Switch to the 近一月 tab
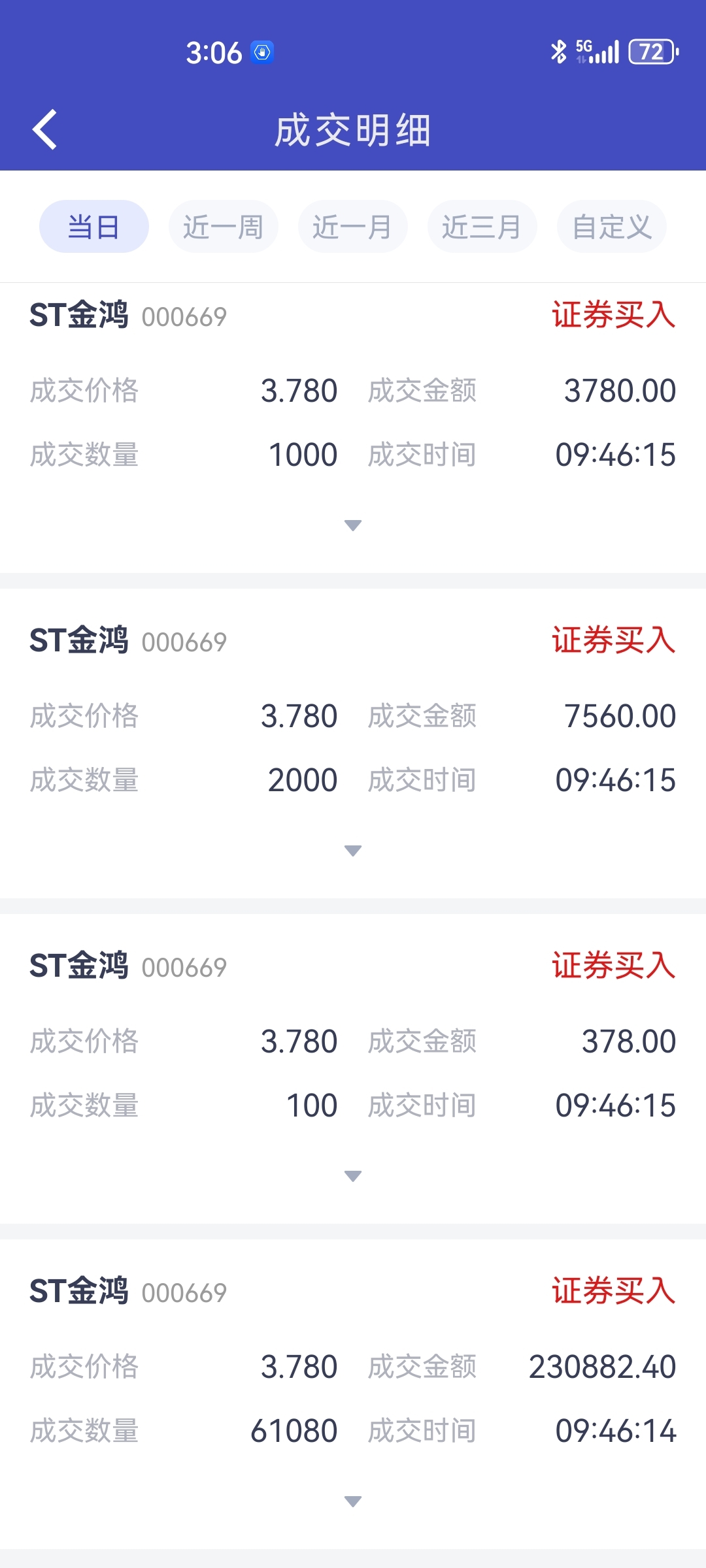The image size is (706, 1568). tap(353, 227)
